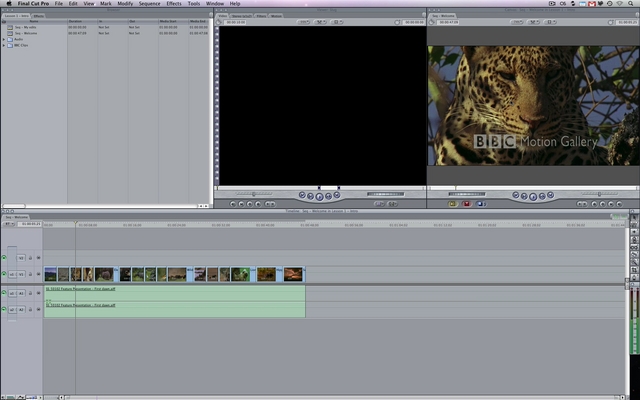Go to next edit in Canvas
Image resolution: width=640 pixels, height=400 pixels.
point(550,195)
